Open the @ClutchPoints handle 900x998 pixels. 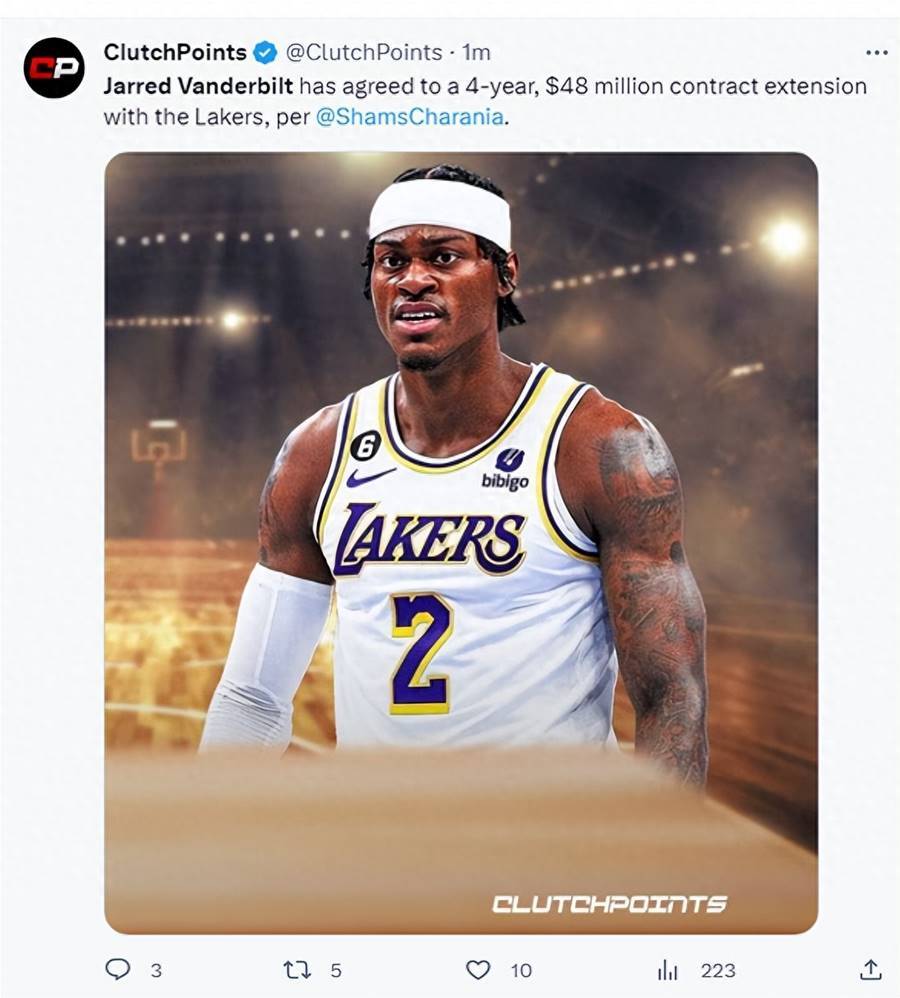(x=364, y=52)
